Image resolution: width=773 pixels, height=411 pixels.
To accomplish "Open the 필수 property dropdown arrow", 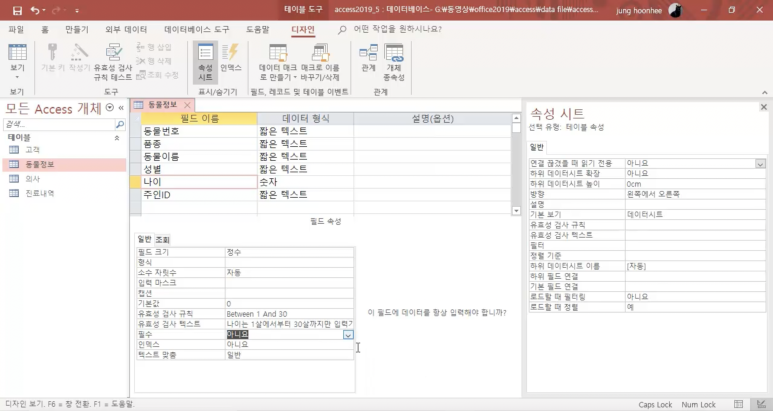I will coord(348,335).
